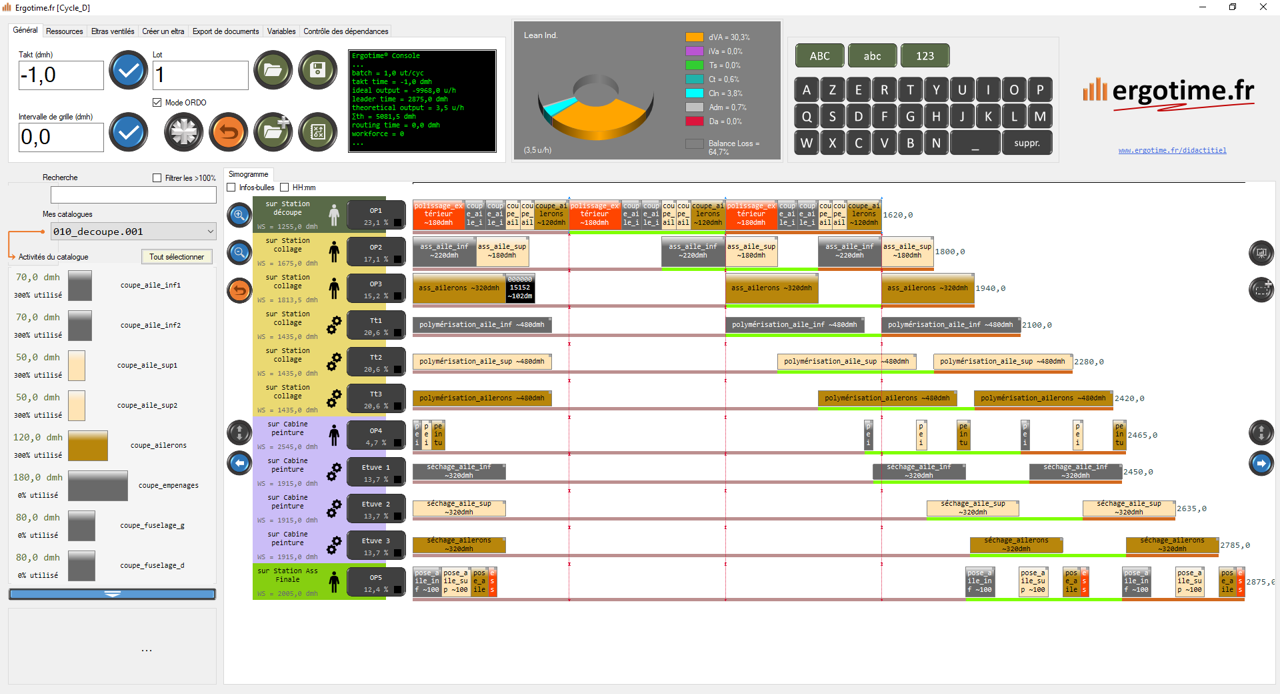The height and width of the screenshot is (694, 1280).
Task: Click the orange dVA legend color swatch
Action: (x=694, y=37)
